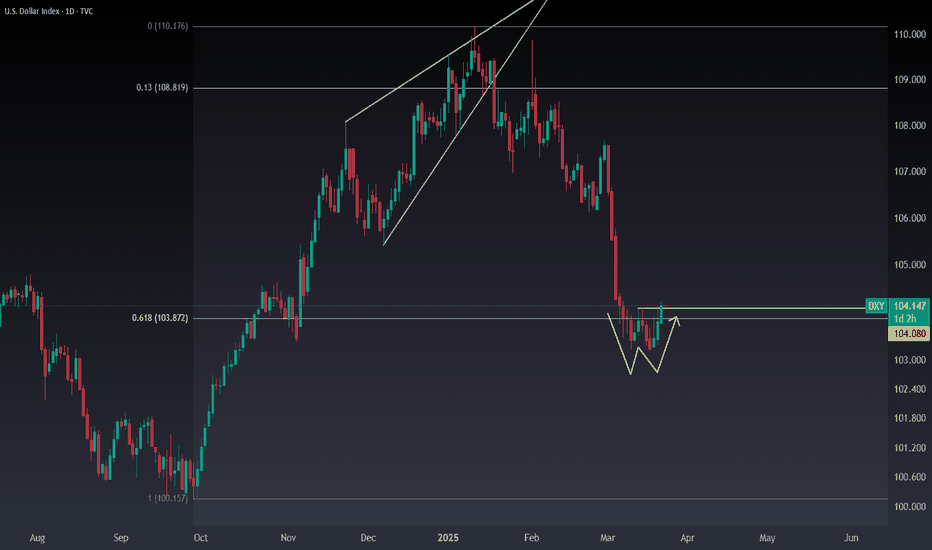Select the lower rising wedge trendline
Viewport: 932px width, 550px height.
pos(465,122)
